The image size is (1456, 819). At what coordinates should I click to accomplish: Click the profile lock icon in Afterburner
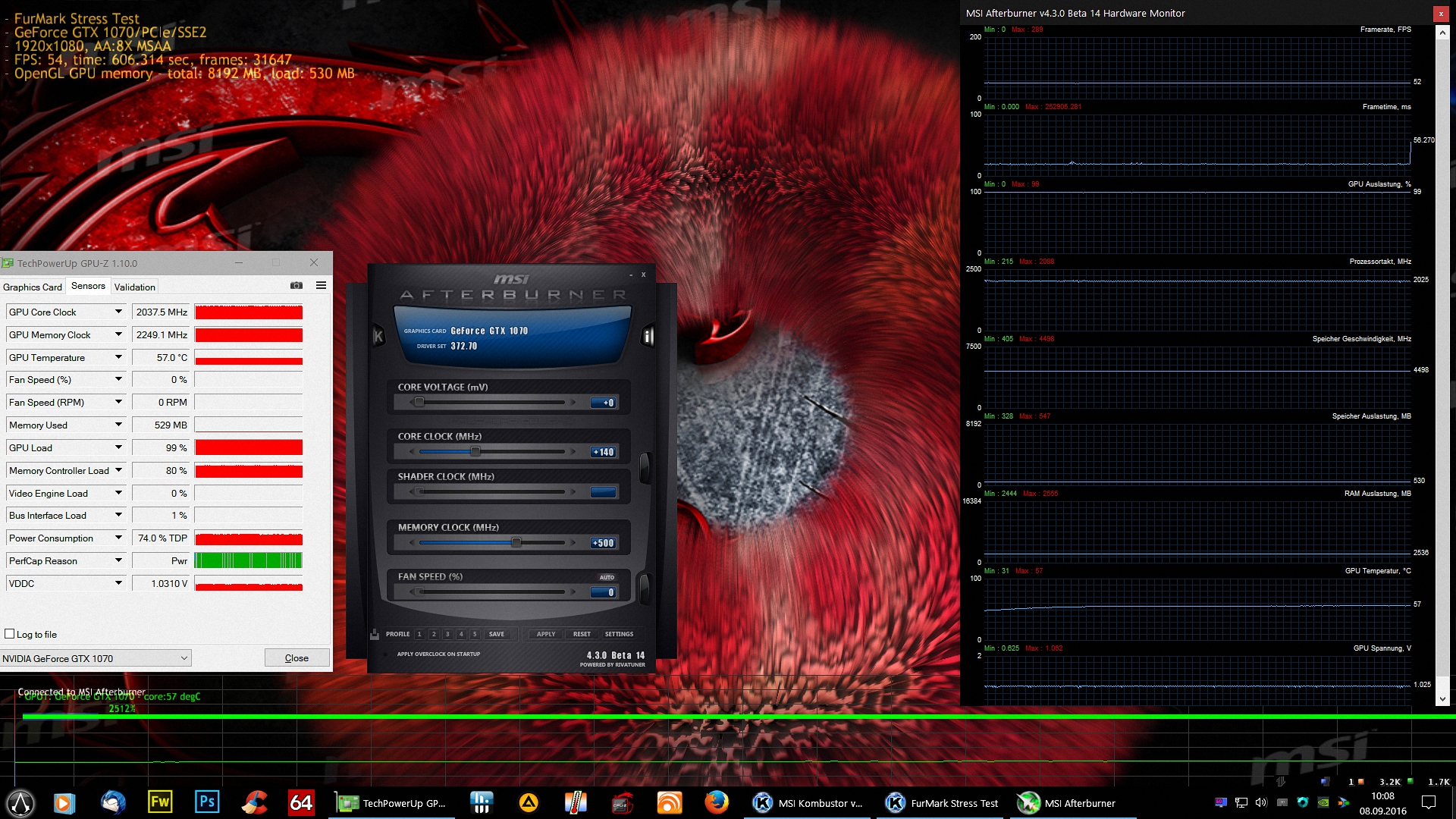[x=375, y=635]
